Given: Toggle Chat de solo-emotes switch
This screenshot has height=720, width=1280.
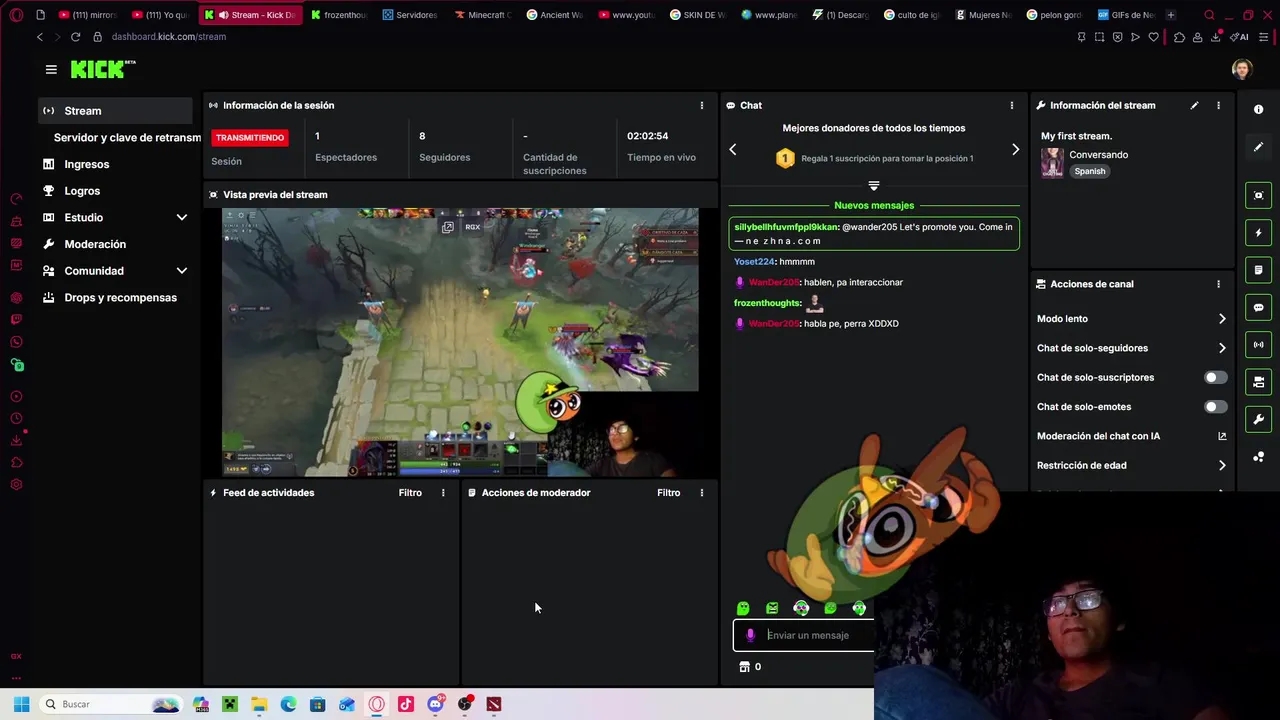Looking at the screenshot, I should [x=1215, y=407].
